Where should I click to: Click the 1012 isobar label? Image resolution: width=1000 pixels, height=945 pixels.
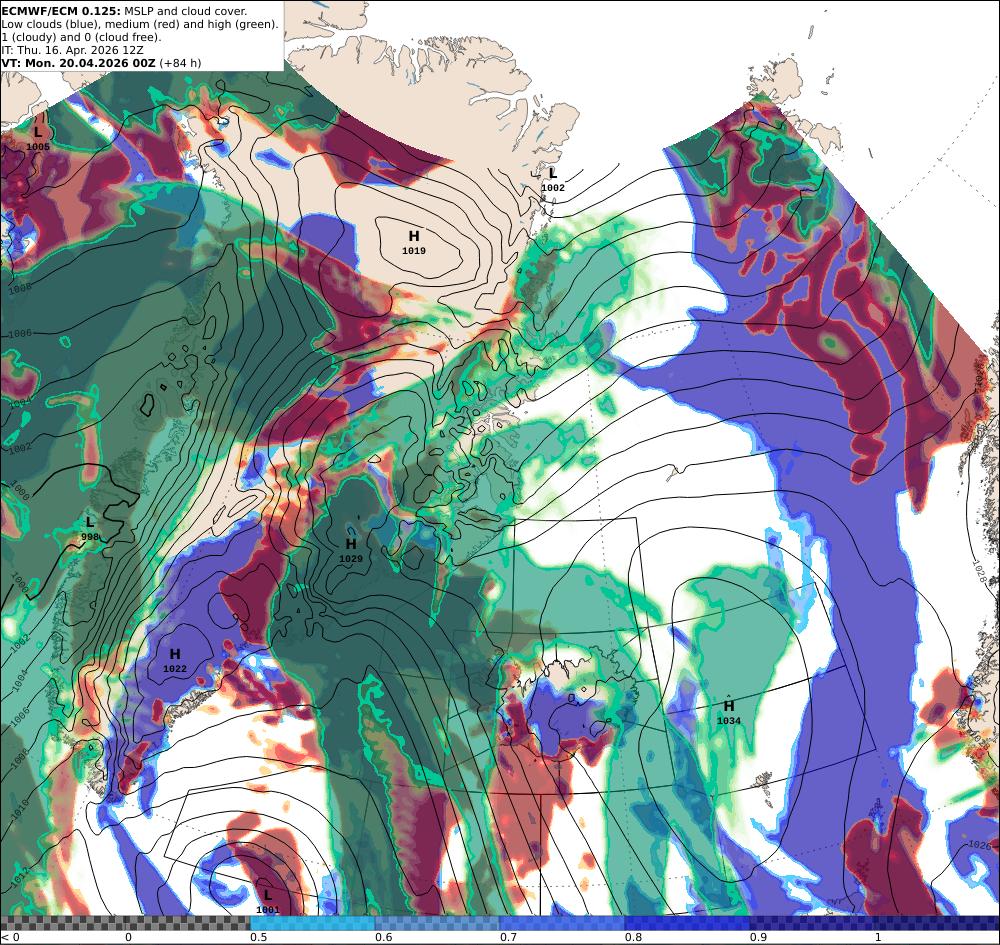18,877
